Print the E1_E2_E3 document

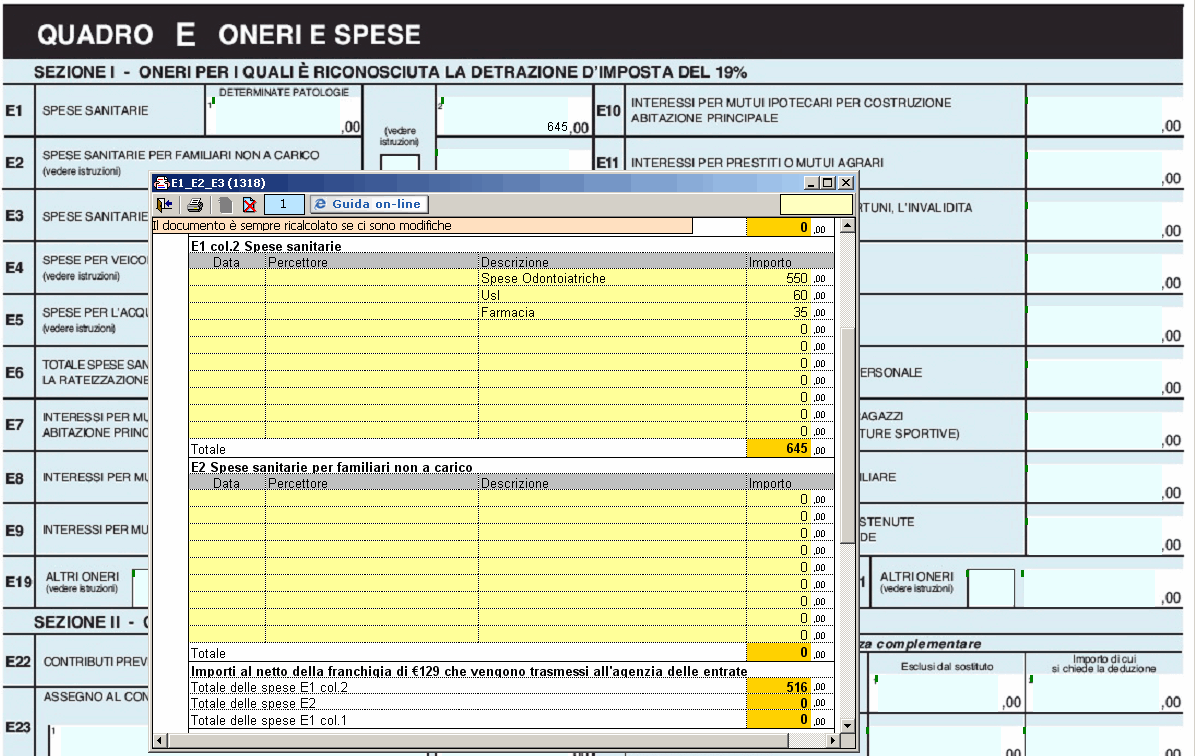(195, 204)
